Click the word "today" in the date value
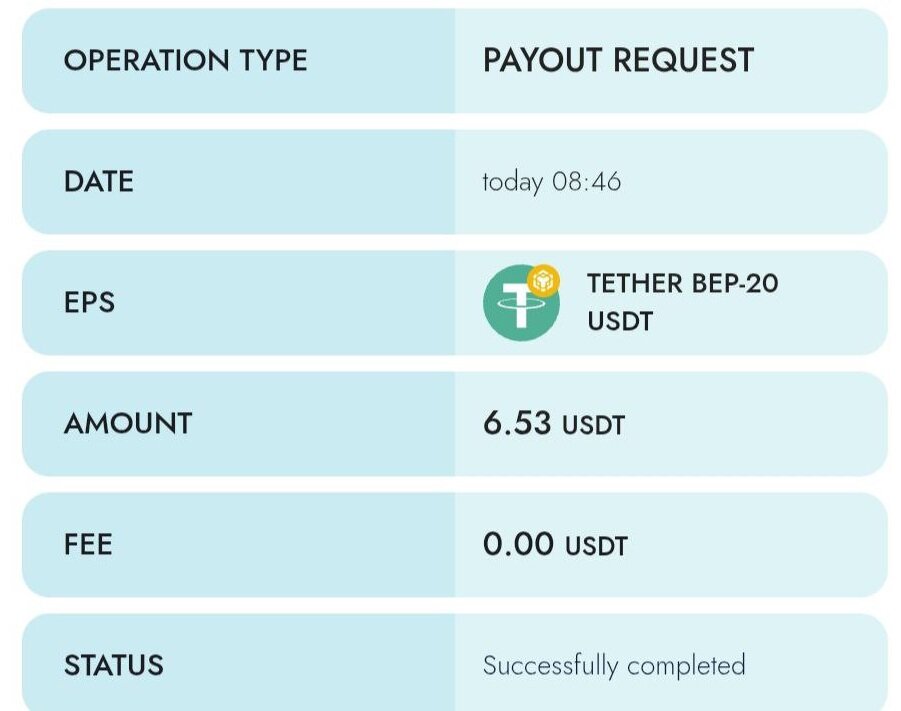Image resolution: width=901 pixels, height=711 pixels. [512, 182]
